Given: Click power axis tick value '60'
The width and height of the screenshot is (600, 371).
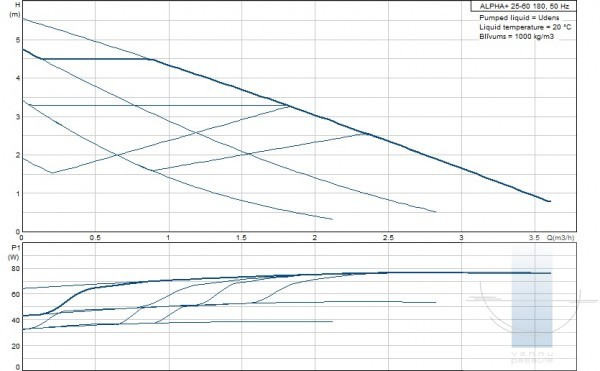Looking at the screenshot, I should 16,295.
